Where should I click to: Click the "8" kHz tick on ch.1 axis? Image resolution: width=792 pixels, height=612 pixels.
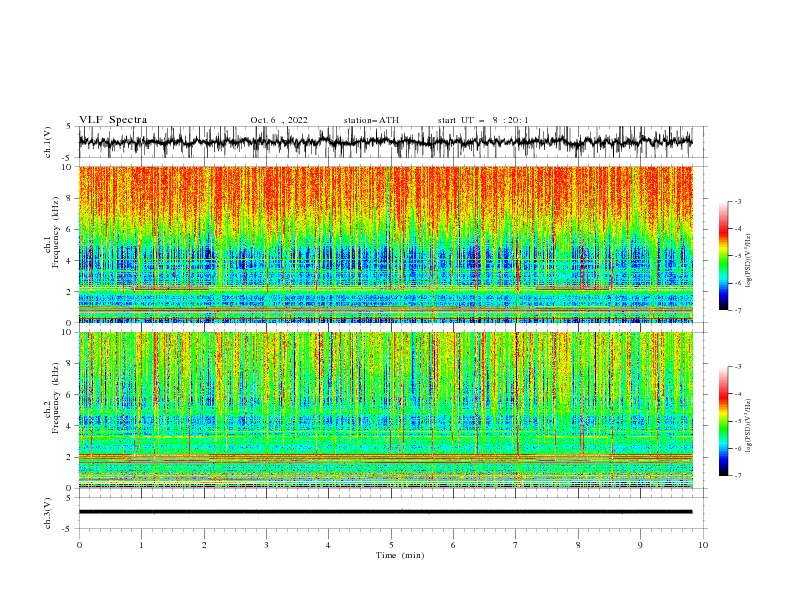pyautogui.click(x=70, y=198)
